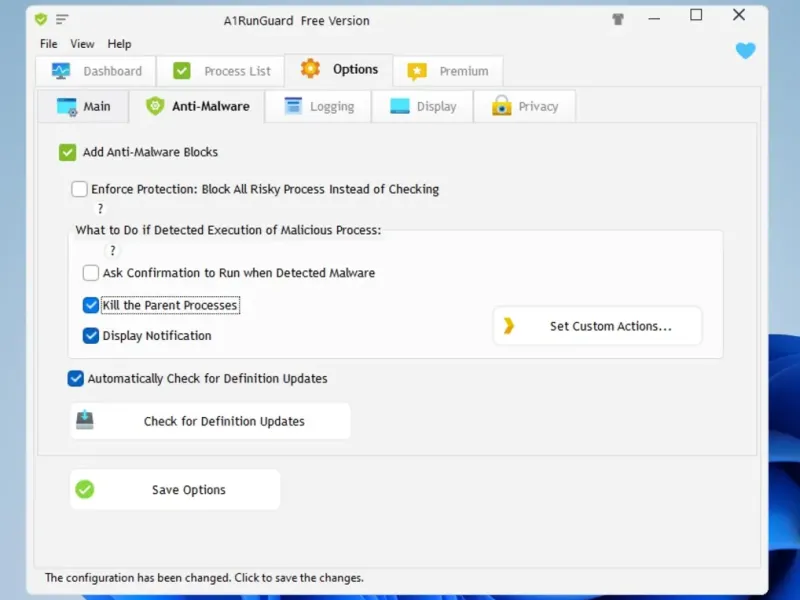Click the Save Options button
This screenshot has width=800, height=600.
(175, 490)
